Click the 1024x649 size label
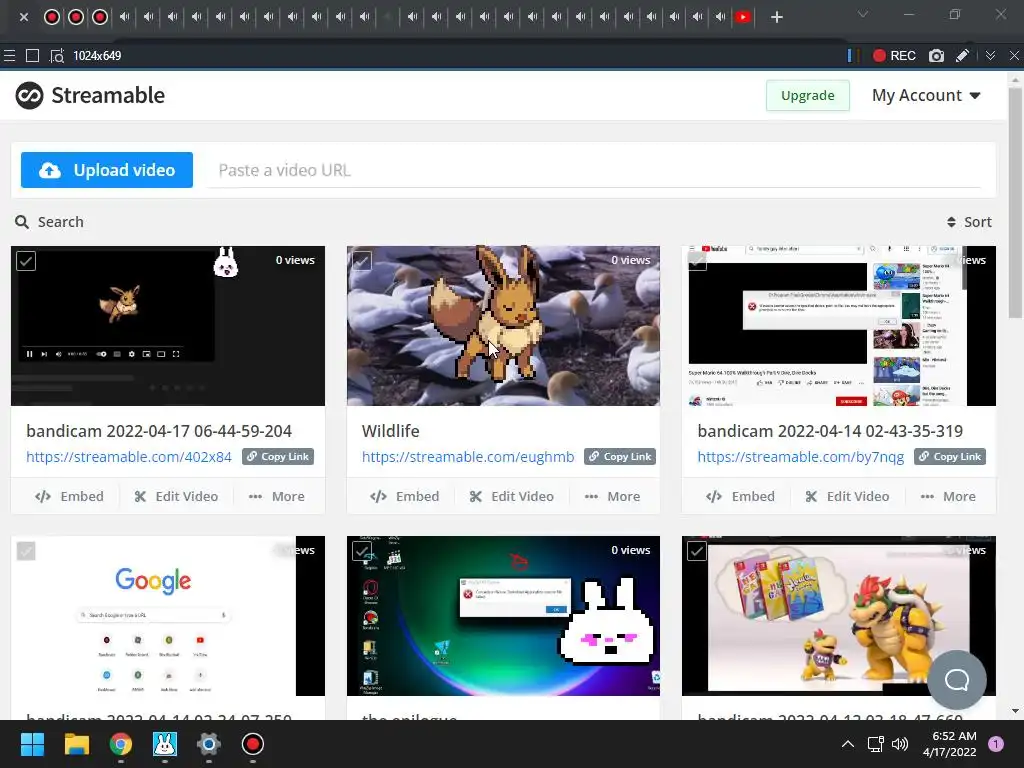This screenshot has width=1024, height=768. click(97, 56)
